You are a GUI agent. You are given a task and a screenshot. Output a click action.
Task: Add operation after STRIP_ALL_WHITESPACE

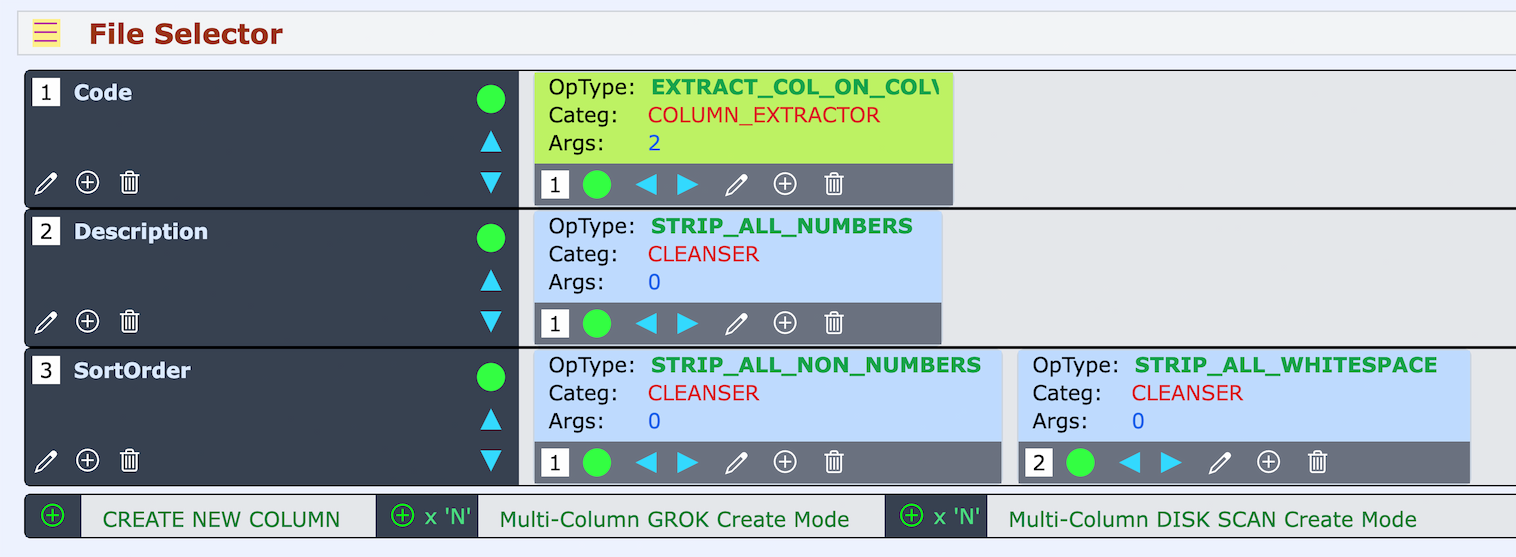click(x=1269, y=462)
